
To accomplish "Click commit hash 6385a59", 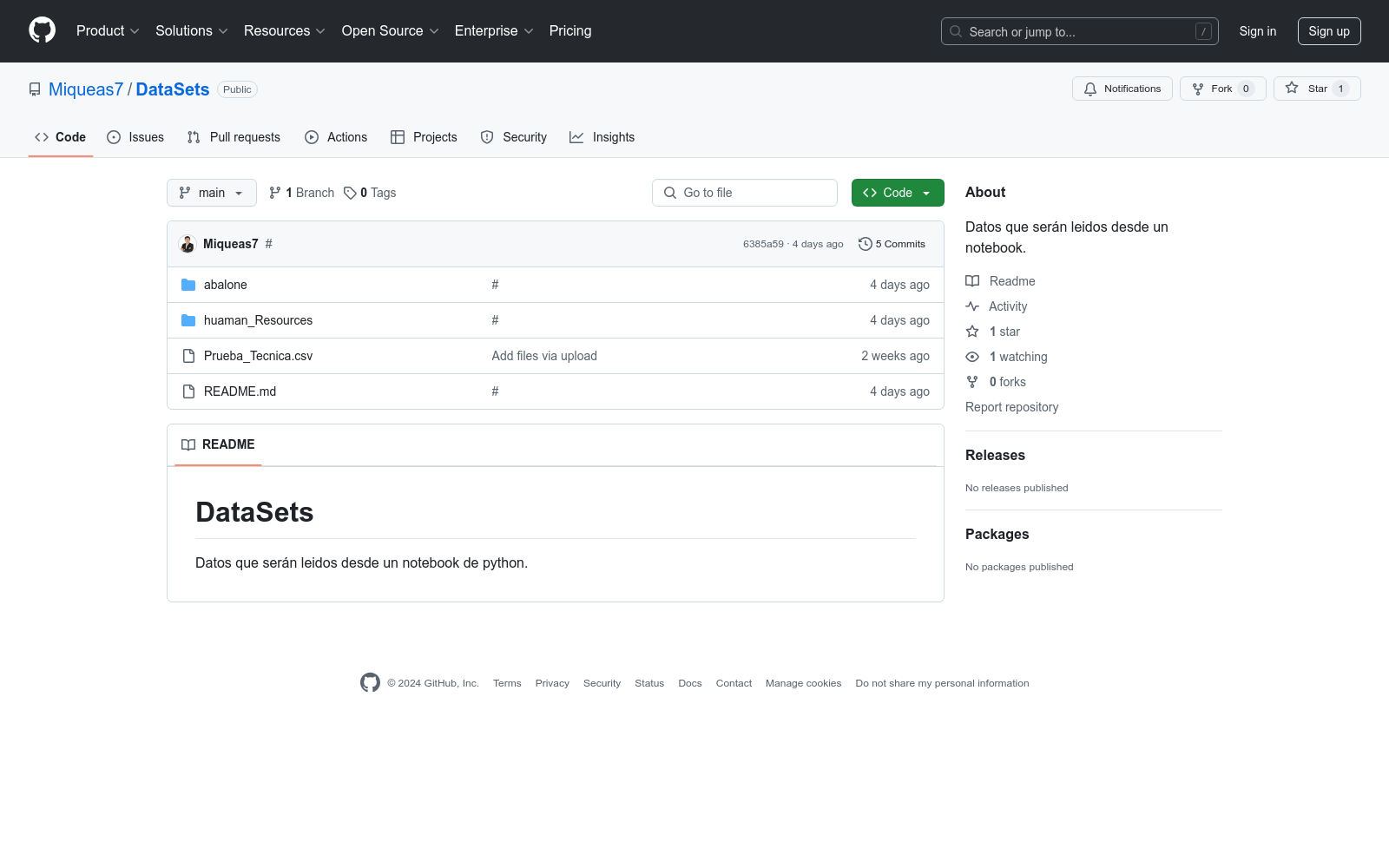I will point(763,244).
